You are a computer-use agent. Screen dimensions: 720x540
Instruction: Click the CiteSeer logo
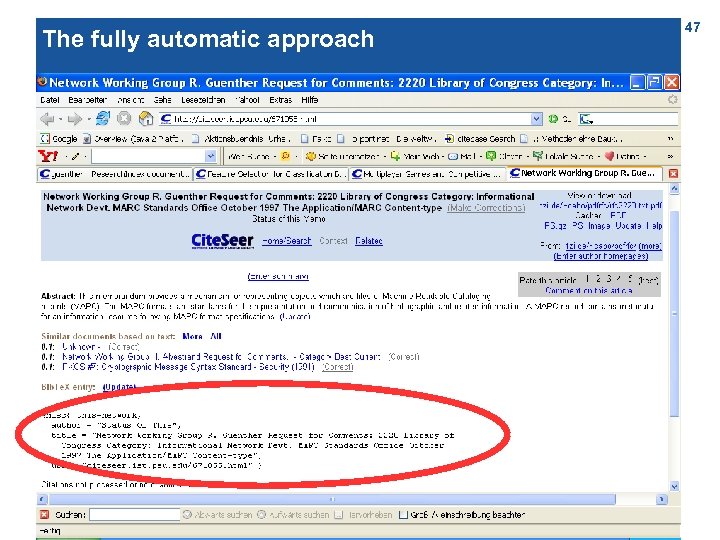pos(222,241)
